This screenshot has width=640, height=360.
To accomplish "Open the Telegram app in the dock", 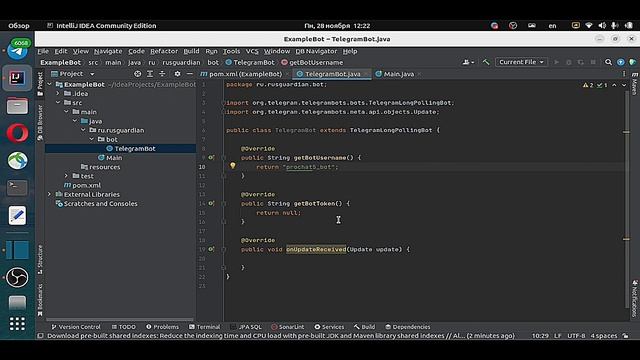I will click(17, 50).
